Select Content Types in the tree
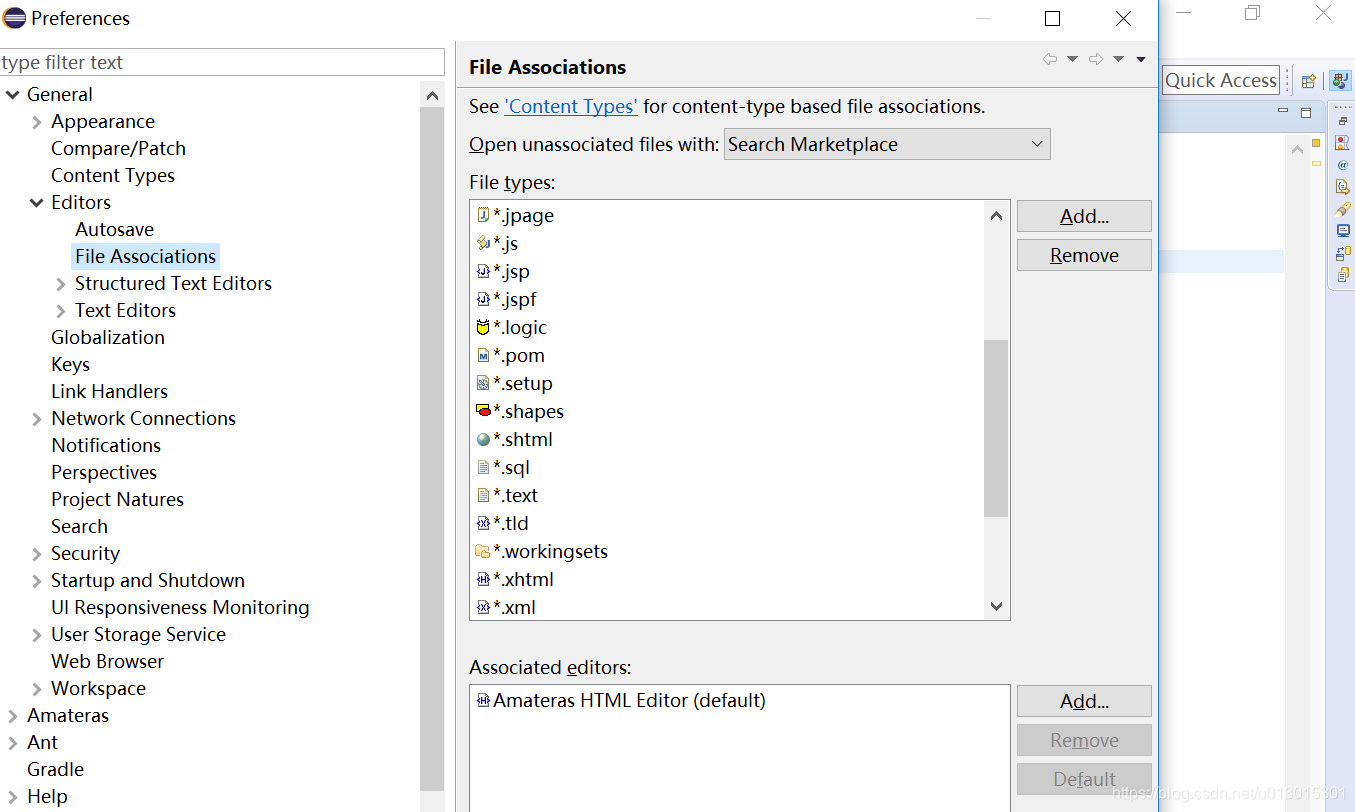Image resolution: width=1355 pixels, height=812 pixels. (x=113, y=175)
